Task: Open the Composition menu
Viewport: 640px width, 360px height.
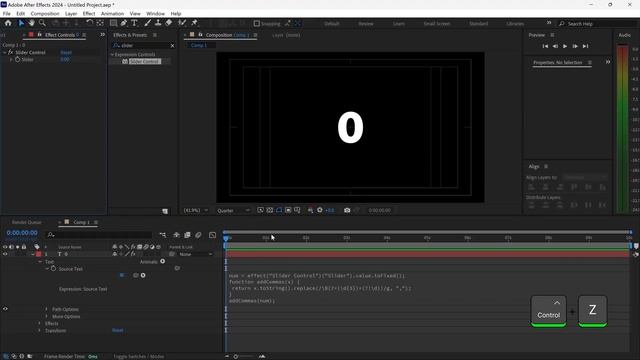Action: coord(45,13)
